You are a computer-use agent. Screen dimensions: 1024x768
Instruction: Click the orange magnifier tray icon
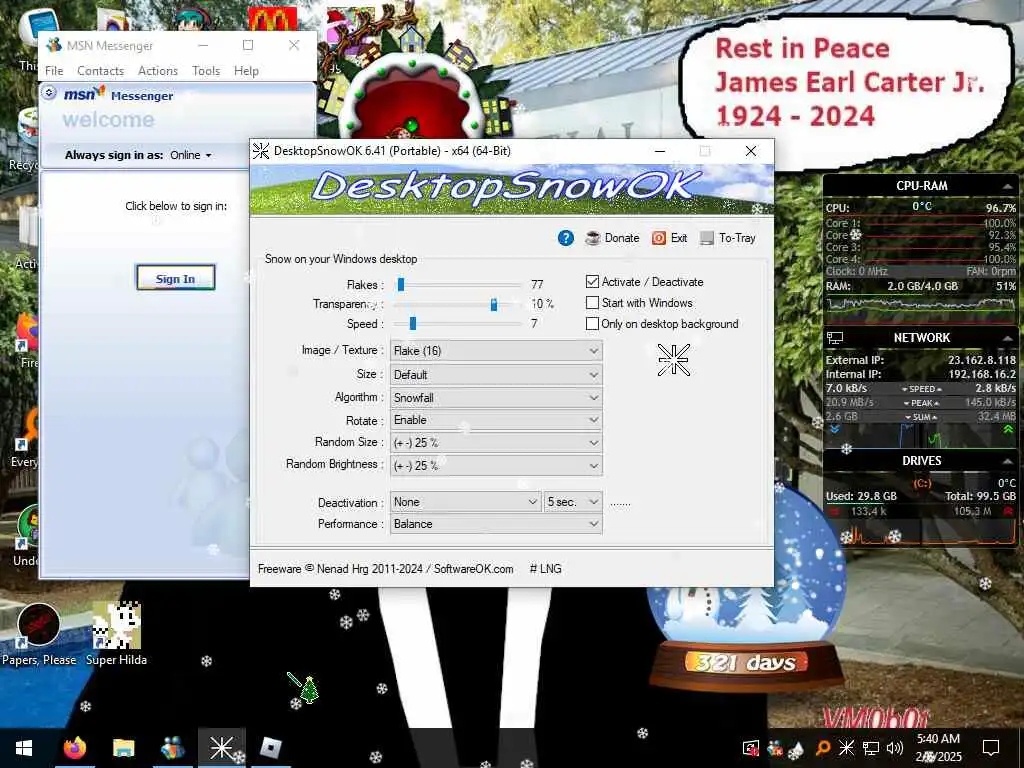pyautogui.click(x=823, y=748)
